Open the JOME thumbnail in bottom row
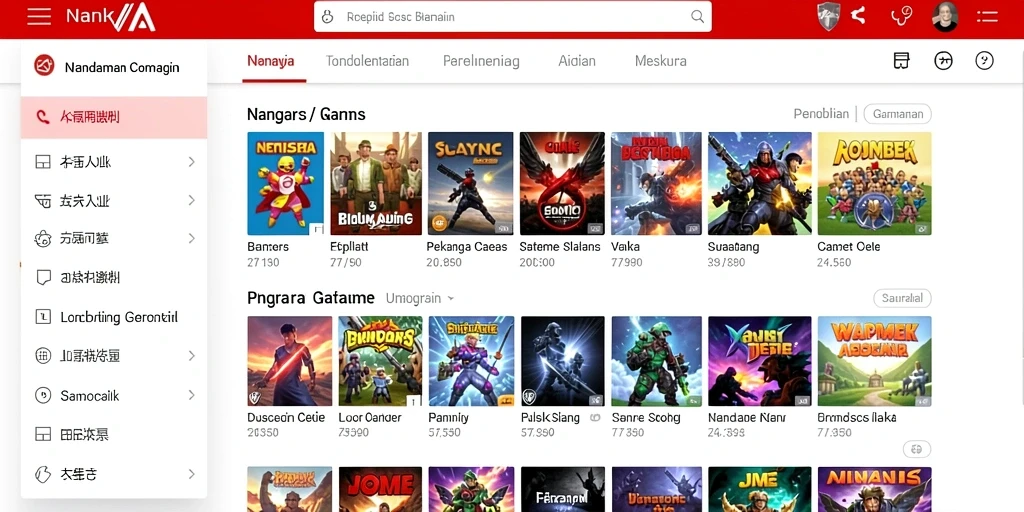The image size is (1024, 512). point(380,489)
